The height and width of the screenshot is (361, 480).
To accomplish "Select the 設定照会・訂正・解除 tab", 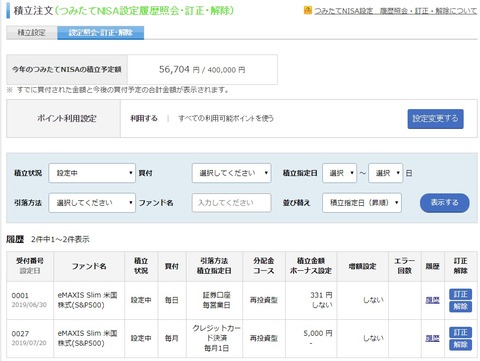I will pos(101,33).
